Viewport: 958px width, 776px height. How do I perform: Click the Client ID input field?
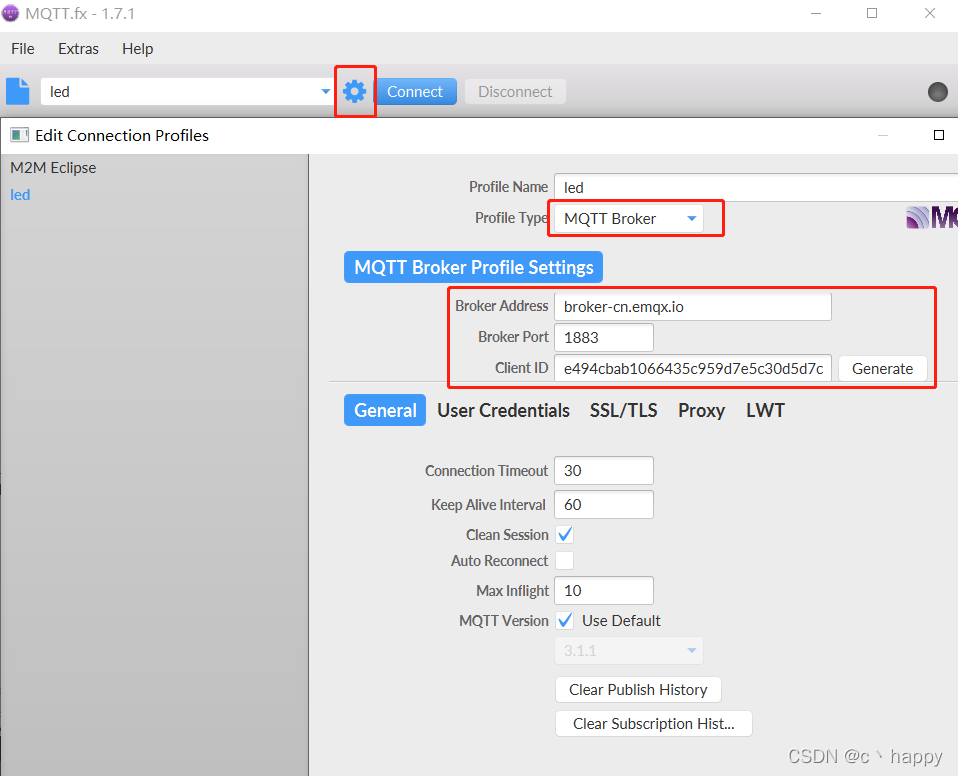[x=693, y=368]
